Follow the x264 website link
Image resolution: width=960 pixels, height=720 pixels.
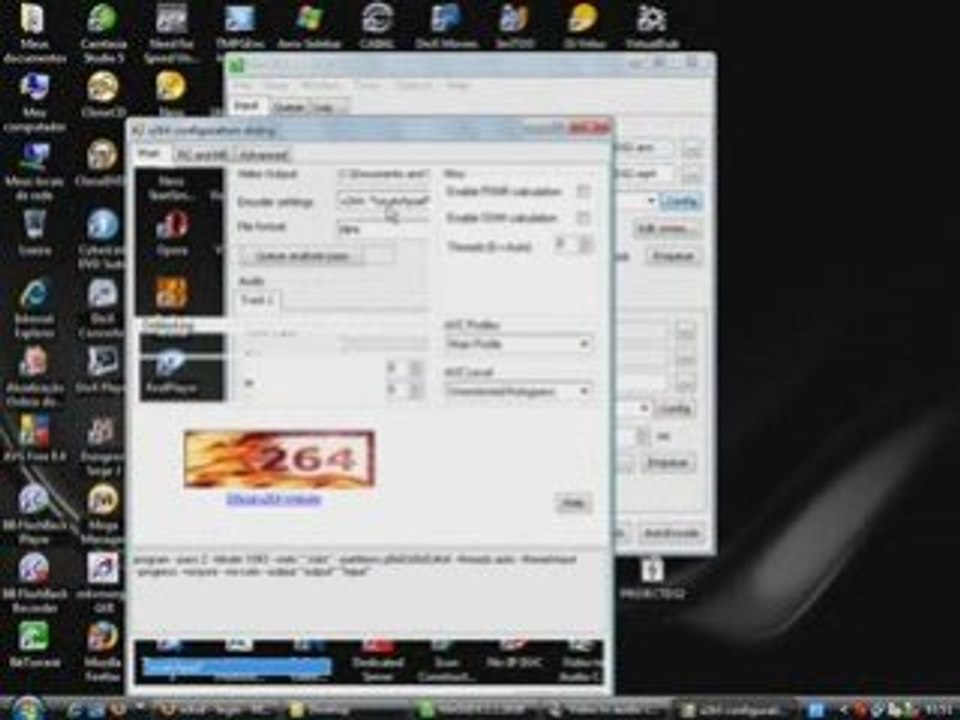[274, 500]
